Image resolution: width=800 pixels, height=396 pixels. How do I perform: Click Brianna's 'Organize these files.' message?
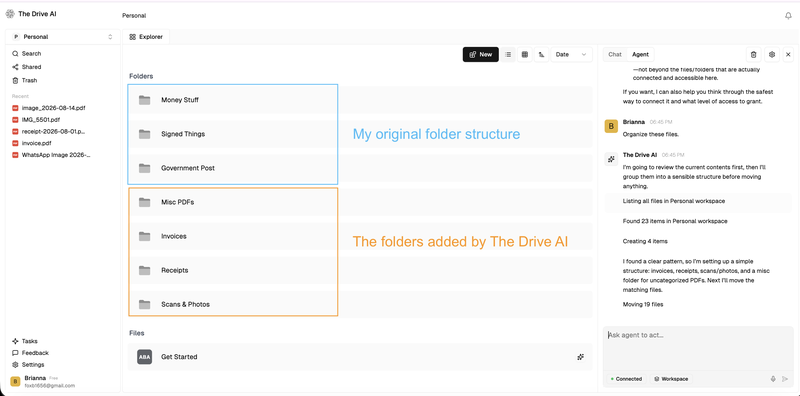coord(651,134)
